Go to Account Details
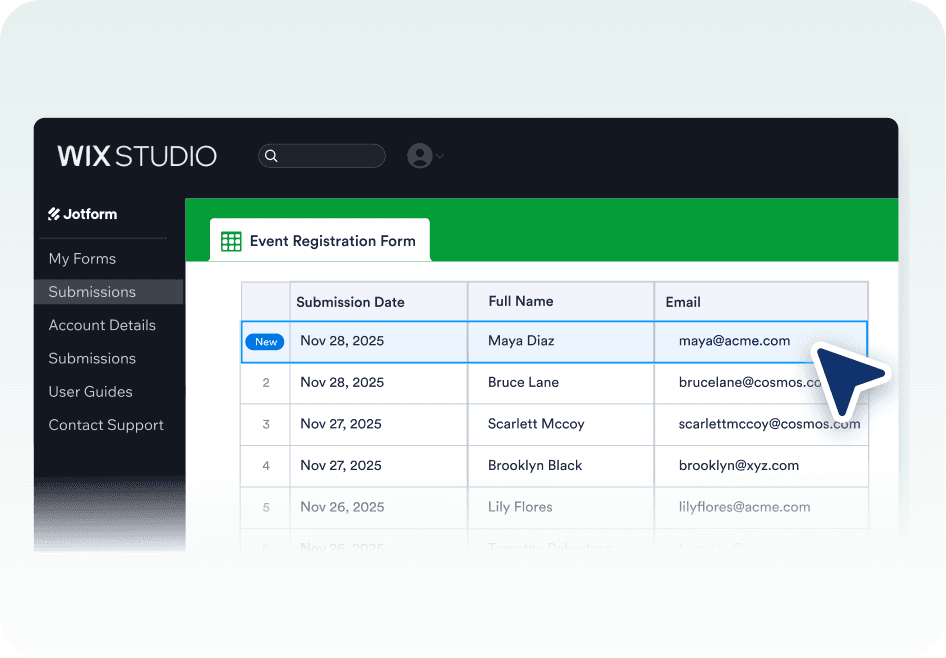Screen dimensions: 946x658 pyautogui.click(x=102, y=325)
